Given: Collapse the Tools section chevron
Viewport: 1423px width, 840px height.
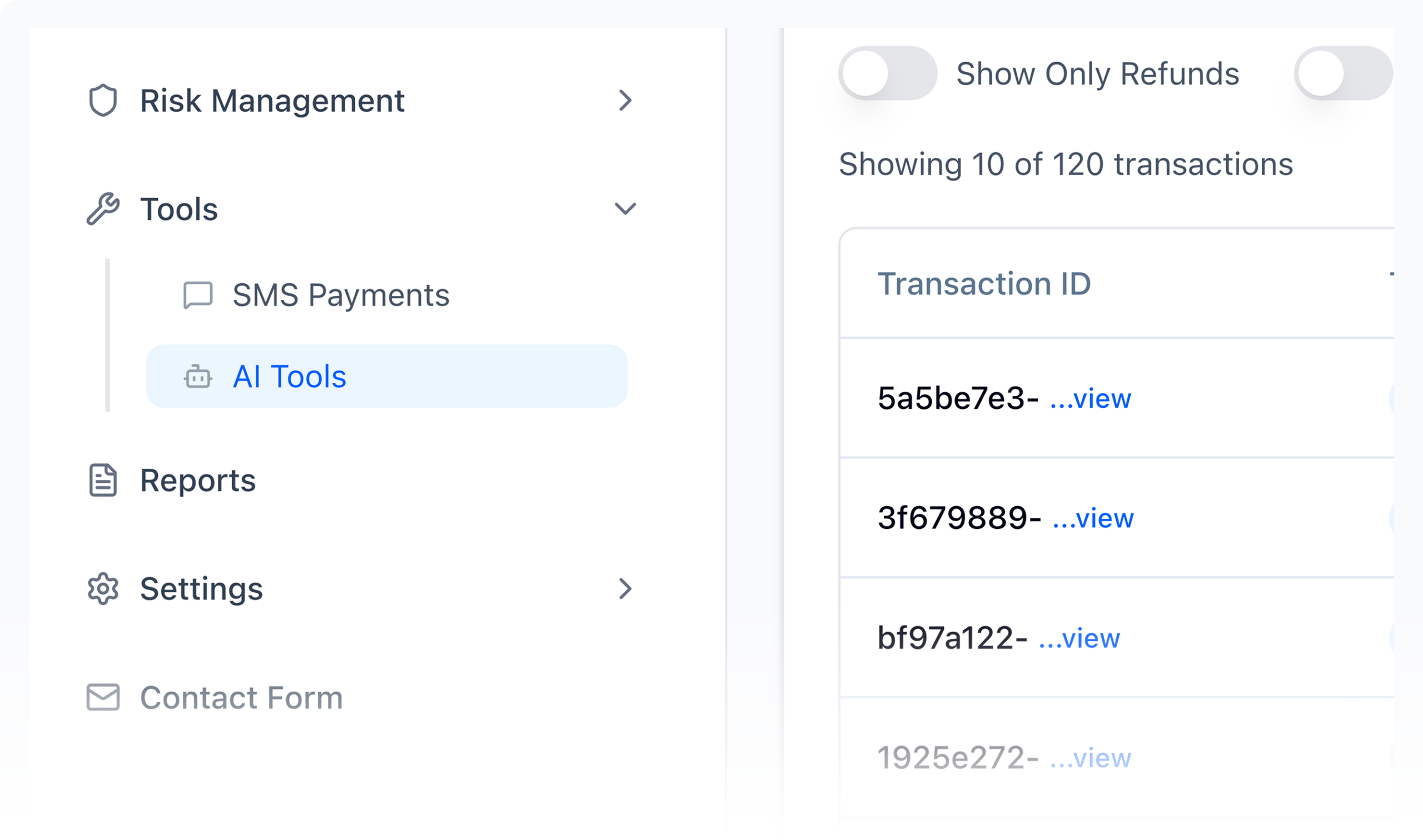Looking at the screenshot, I should tap(625, 209).
